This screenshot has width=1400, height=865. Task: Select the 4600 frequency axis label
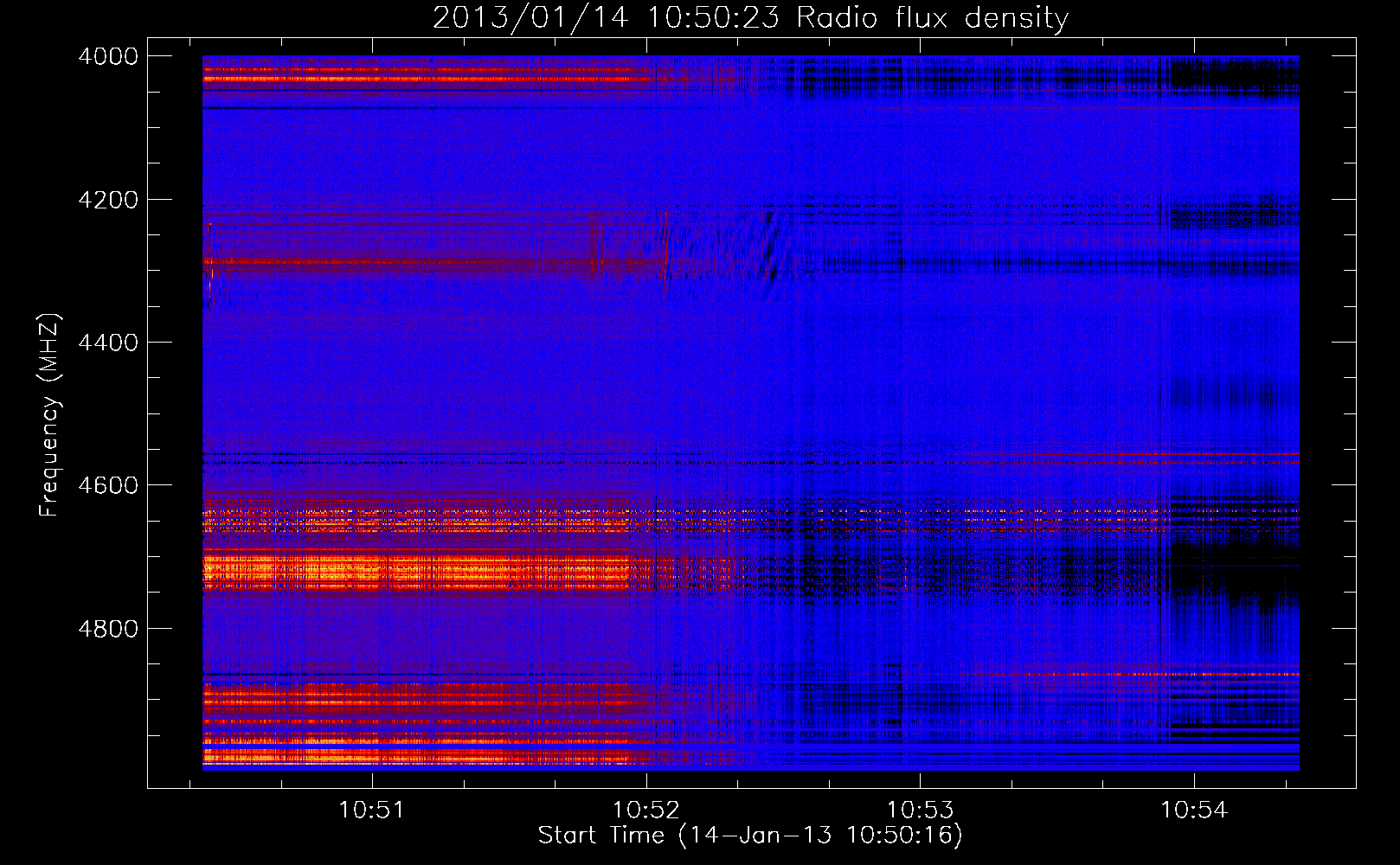(x=108, y=485)
